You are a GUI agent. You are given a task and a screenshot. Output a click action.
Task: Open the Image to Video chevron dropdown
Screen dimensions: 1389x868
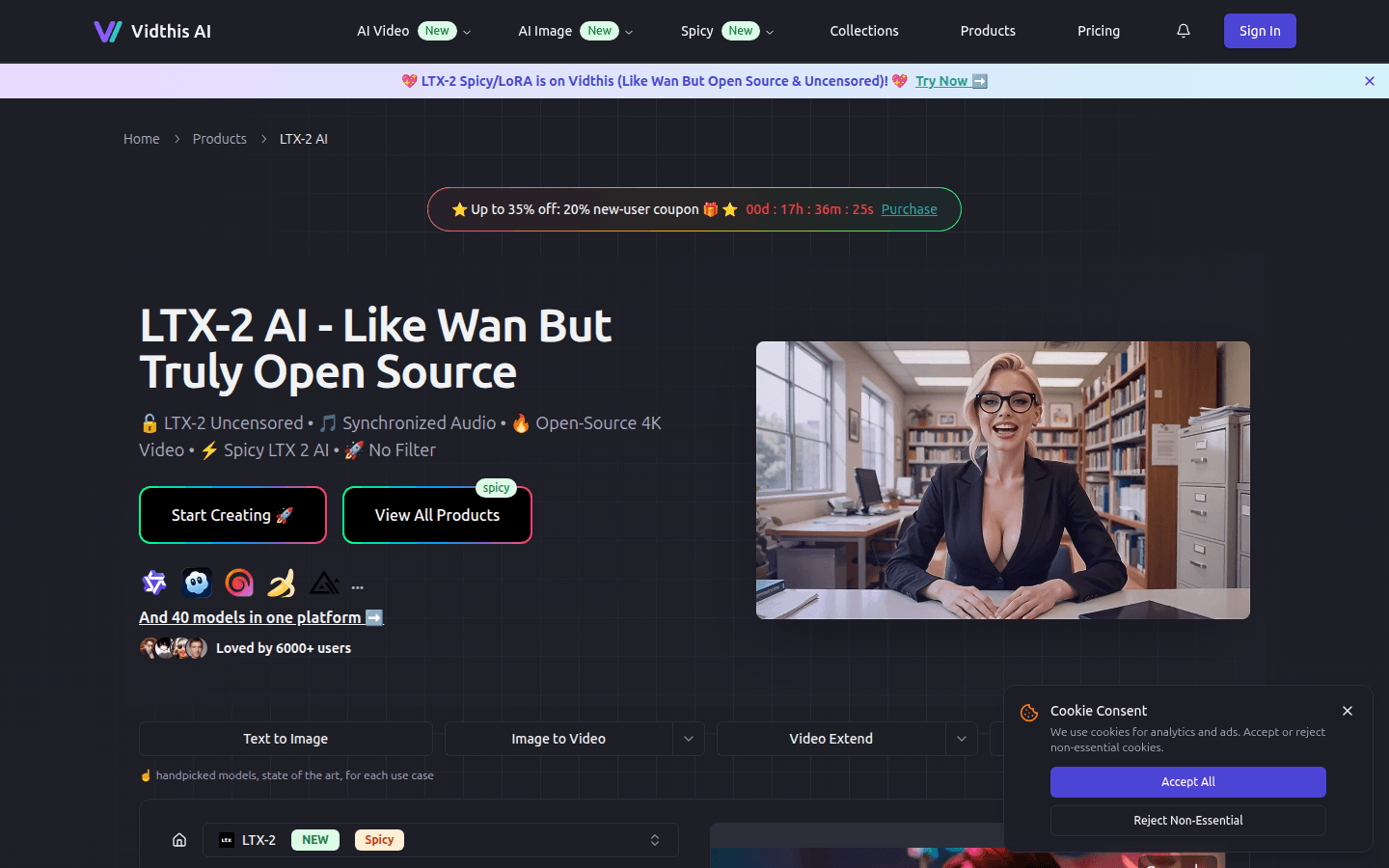[x=689, y=739]
